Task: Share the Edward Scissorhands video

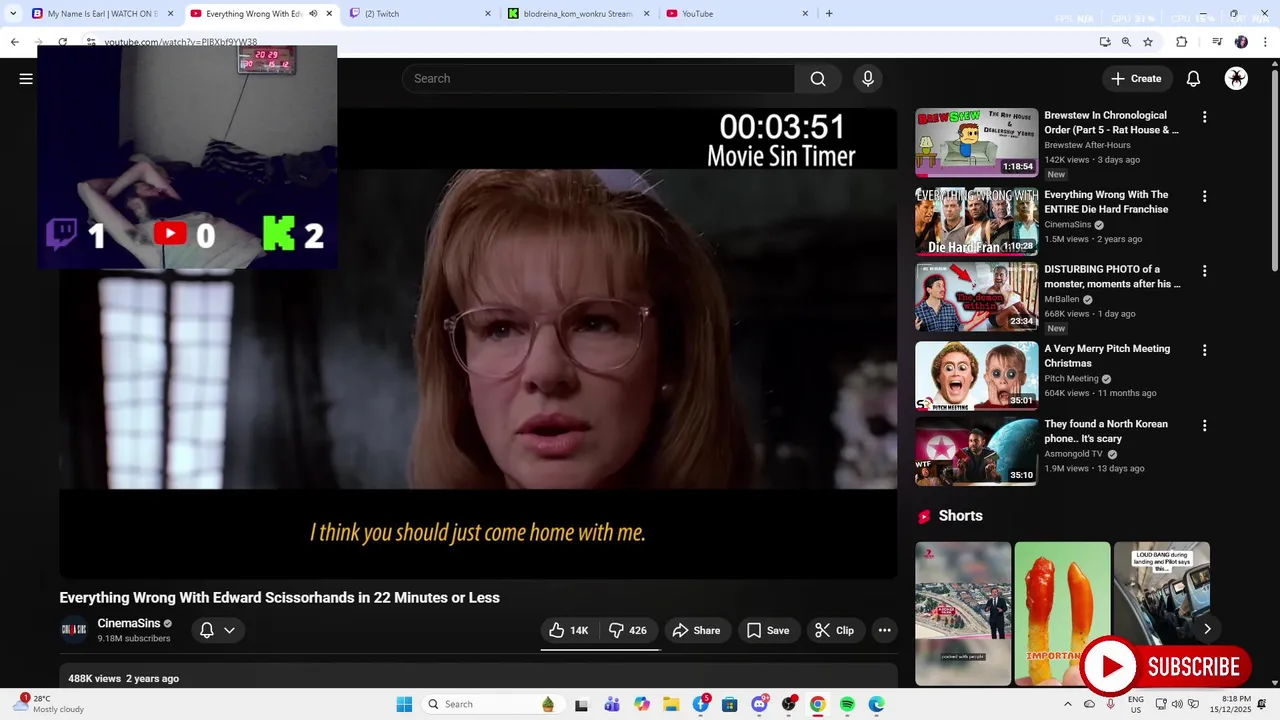Action: [x=696, y=630]
